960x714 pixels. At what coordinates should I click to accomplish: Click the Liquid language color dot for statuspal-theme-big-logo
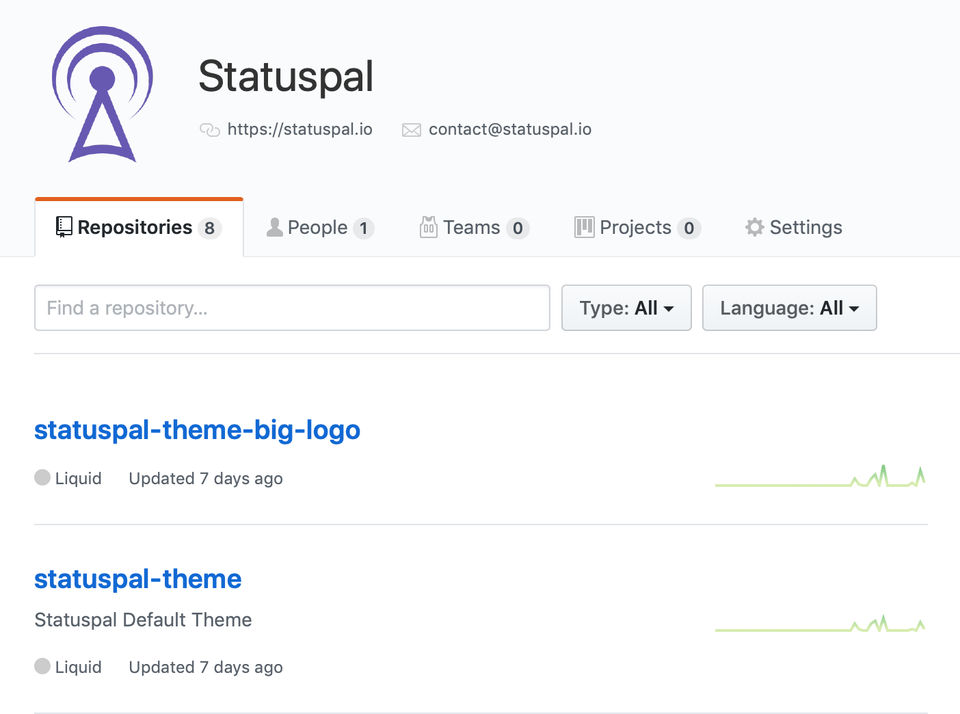(42, 478)
